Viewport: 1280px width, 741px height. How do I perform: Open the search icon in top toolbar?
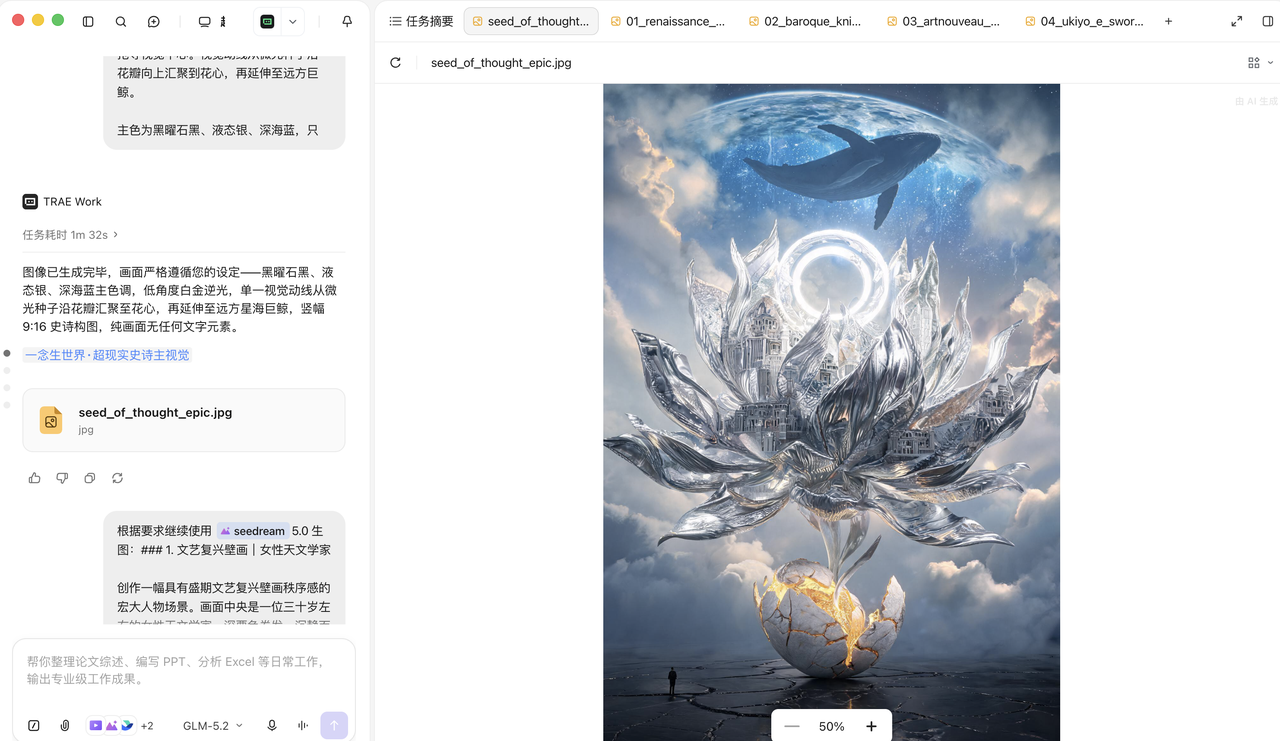pyautogui.click(x=121, y=21)
